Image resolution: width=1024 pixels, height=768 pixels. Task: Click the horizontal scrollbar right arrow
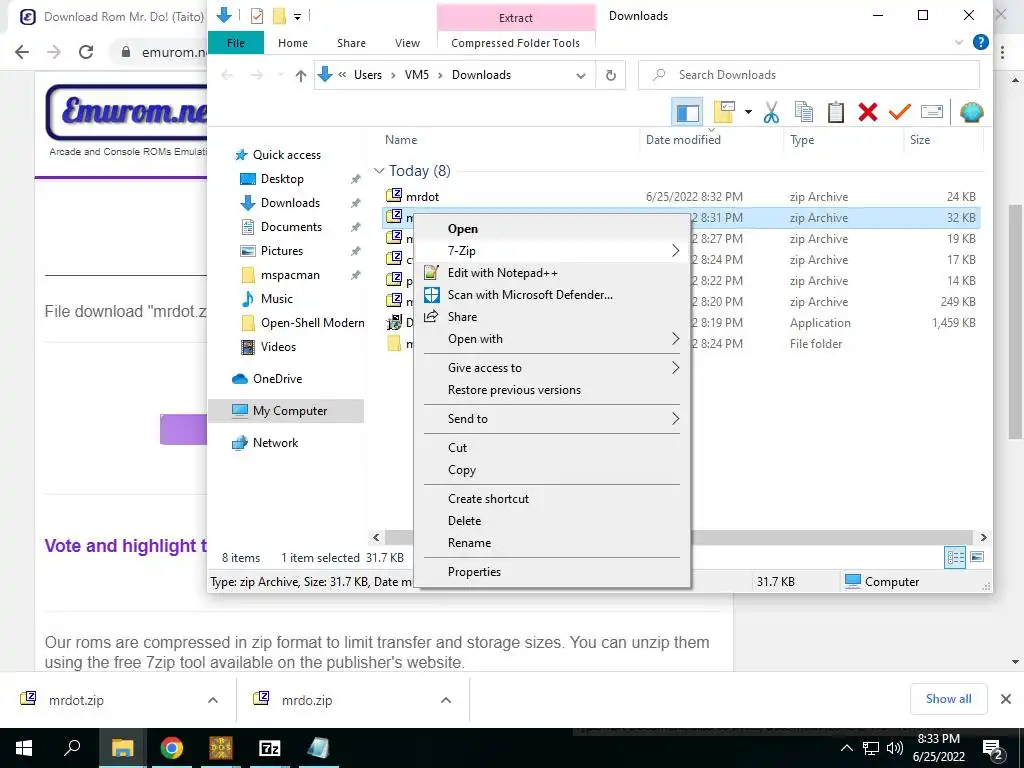click(x=984, y=537)
